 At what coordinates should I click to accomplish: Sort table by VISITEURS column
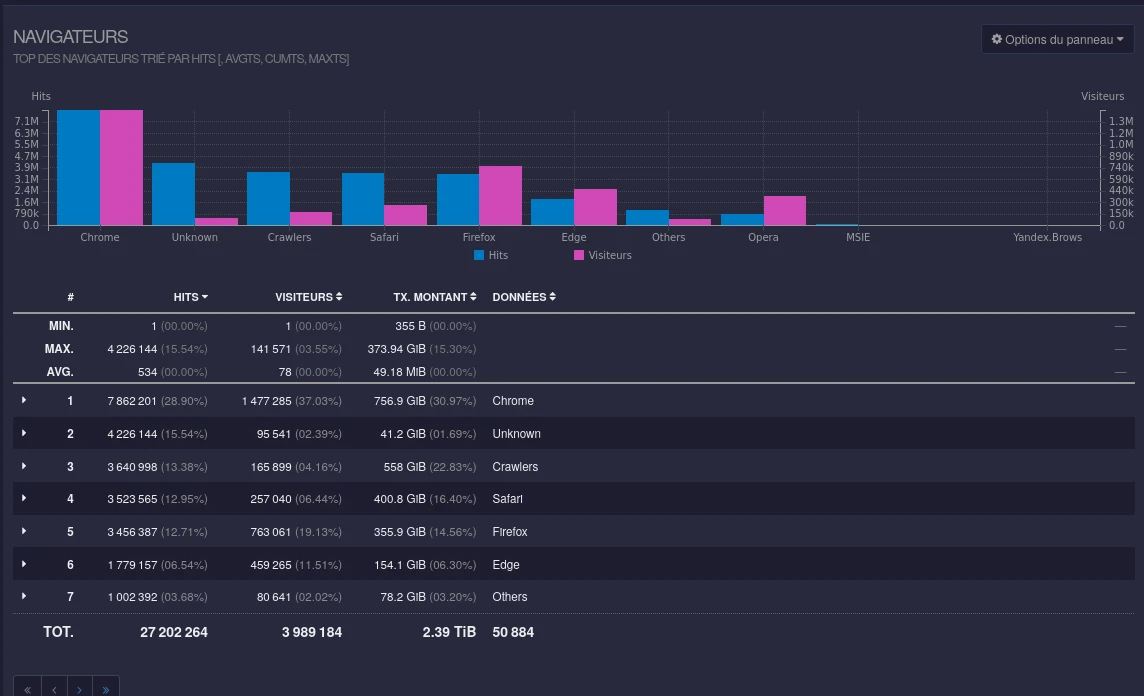point(309,297)
